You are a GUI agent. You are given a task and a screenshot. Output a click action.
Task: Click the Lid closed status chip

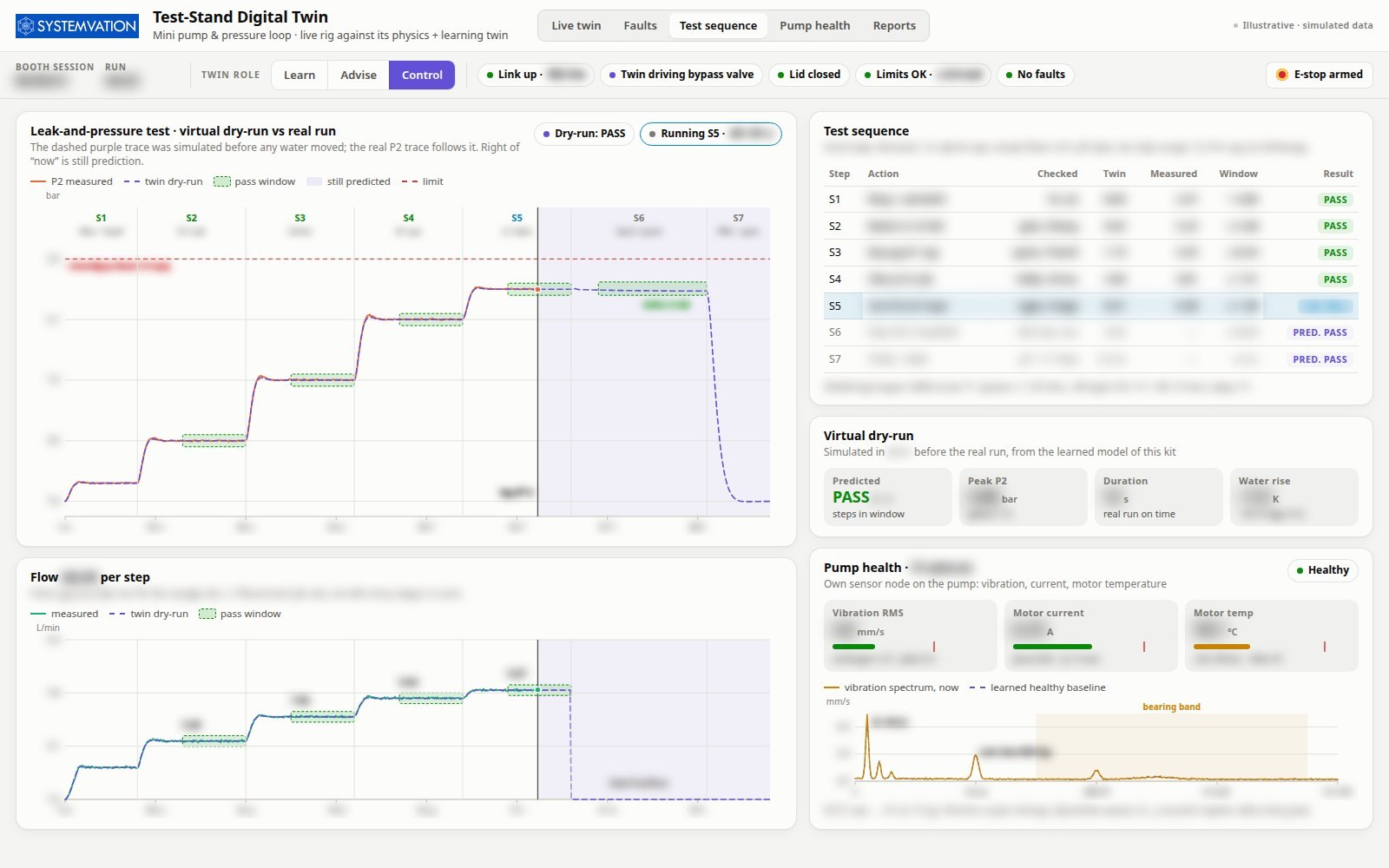[x=809, y=75]
